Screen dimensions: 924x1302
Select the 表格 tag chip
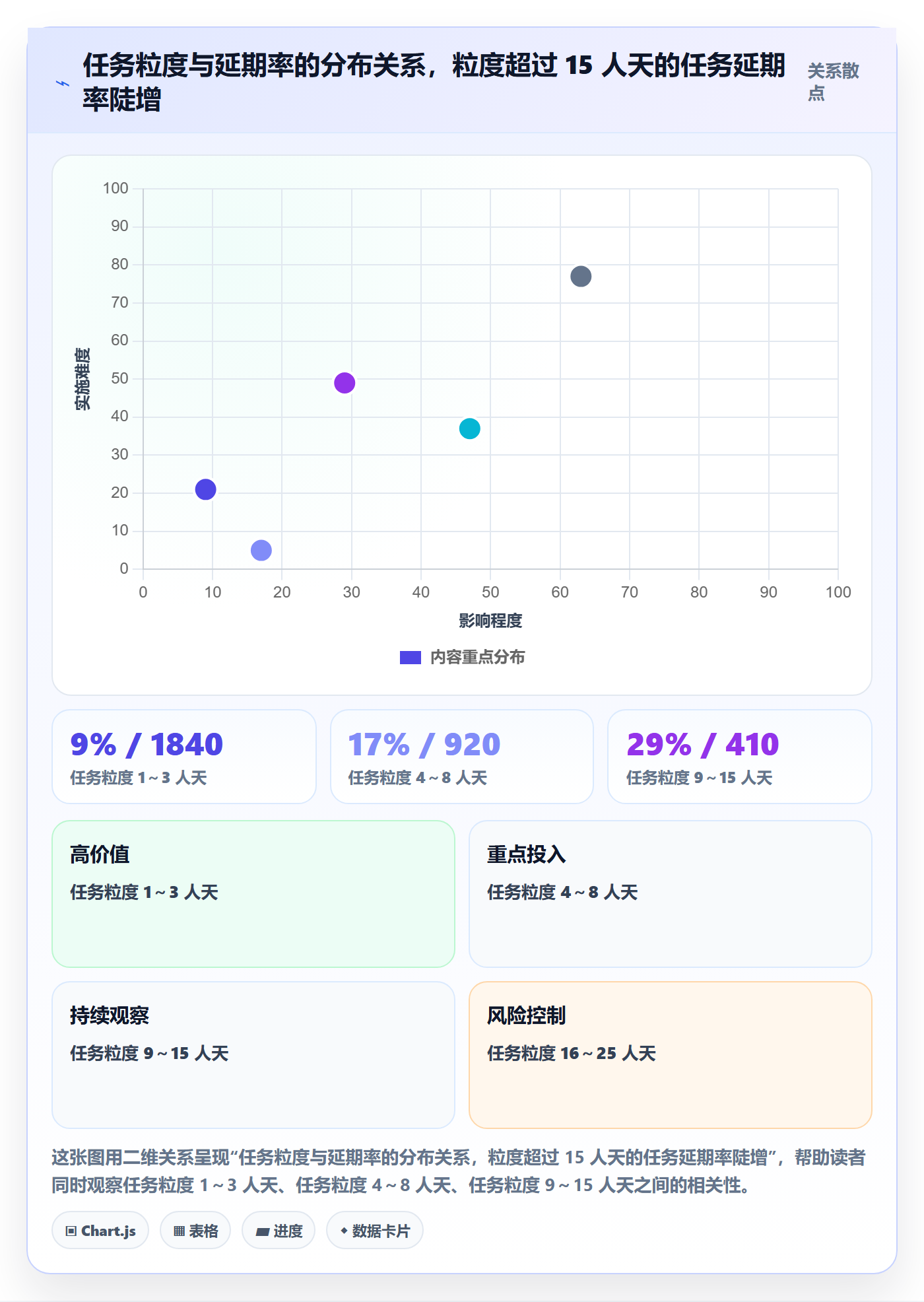195,1231
